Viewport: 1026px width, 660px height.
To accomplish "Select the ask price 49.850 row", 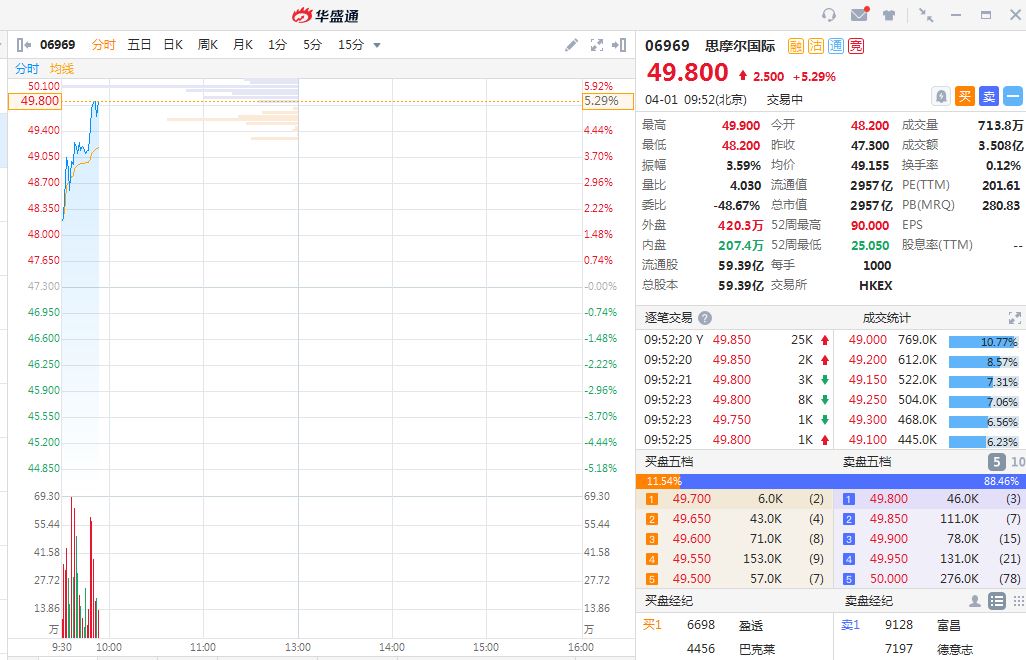I will [x=930, y=519].
